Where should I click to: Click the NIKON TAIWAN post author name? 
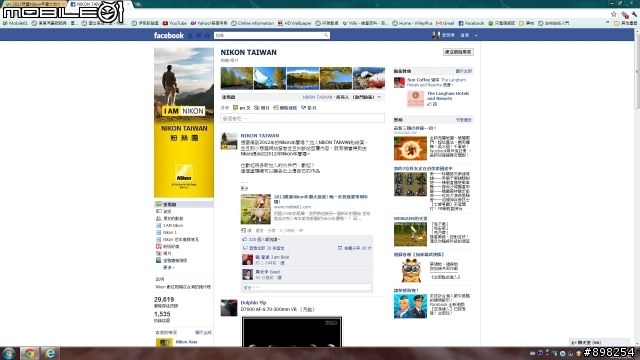tap(260, 136)
